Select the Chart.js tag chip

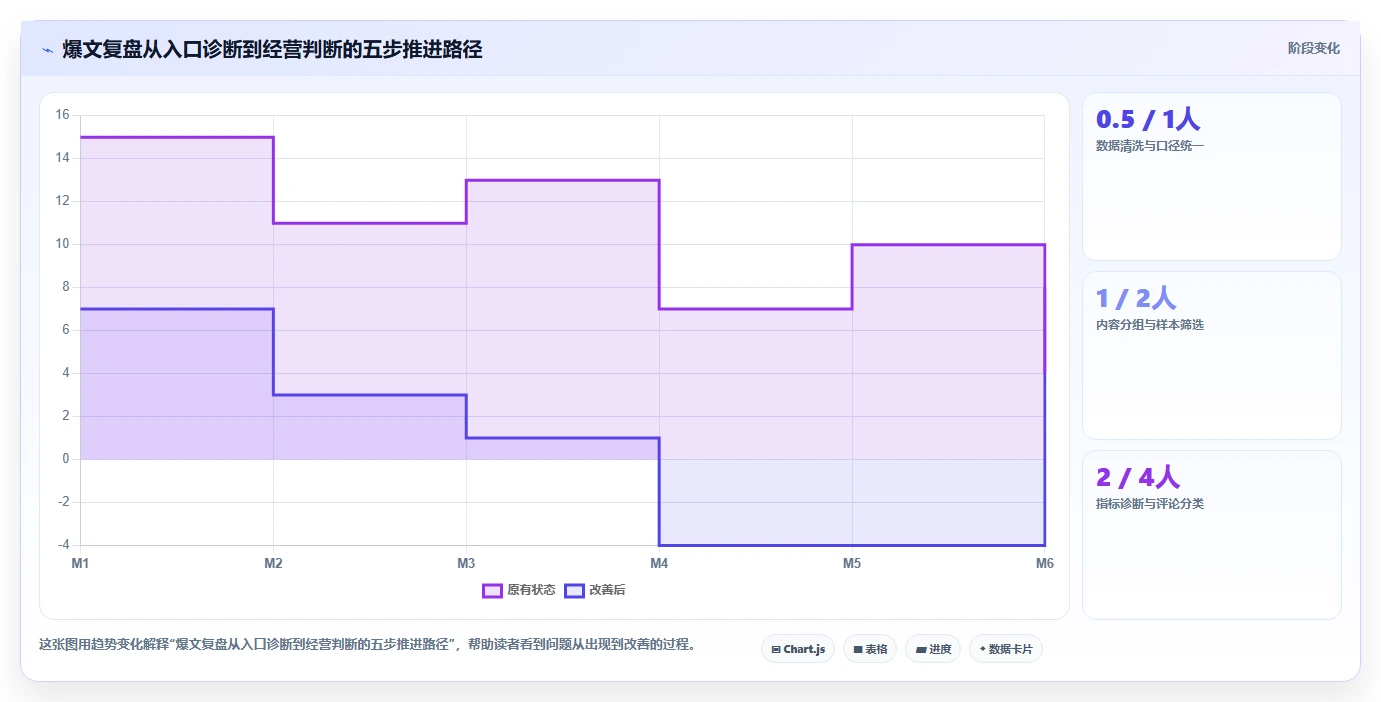[798, 649]
